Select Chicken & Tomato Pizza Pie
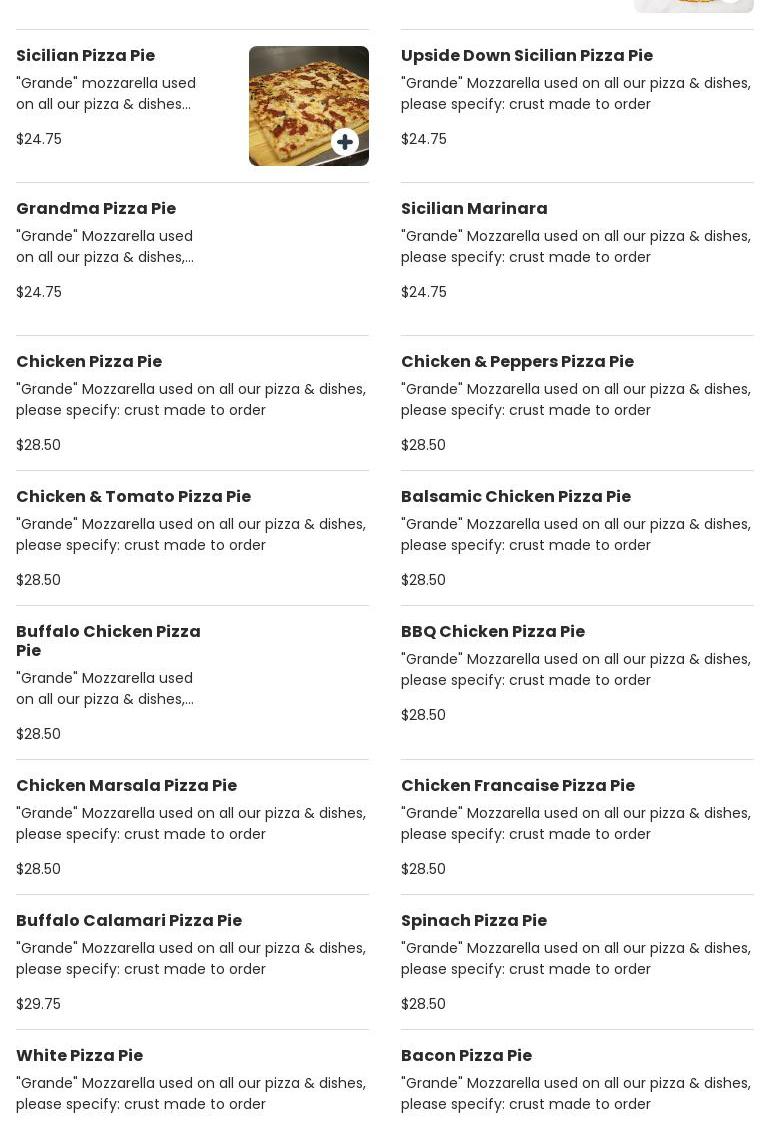Screen dimensions: 770x1124 pos(133,497)
